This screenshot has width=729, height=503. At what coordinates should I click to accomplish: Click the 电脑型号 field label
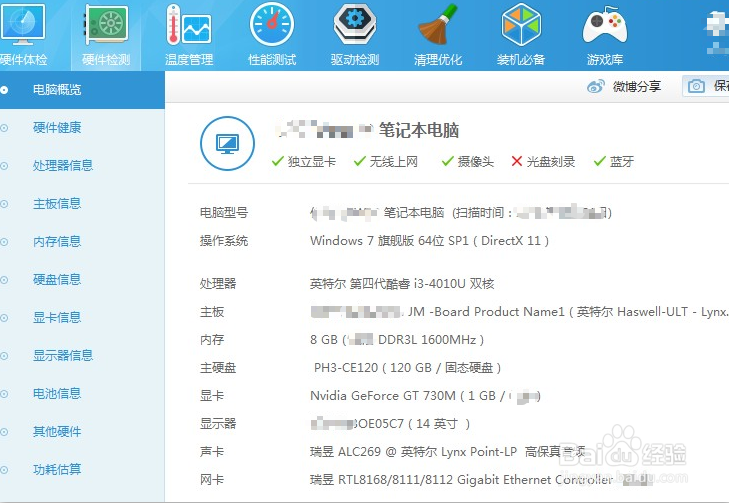click(224, 213)
